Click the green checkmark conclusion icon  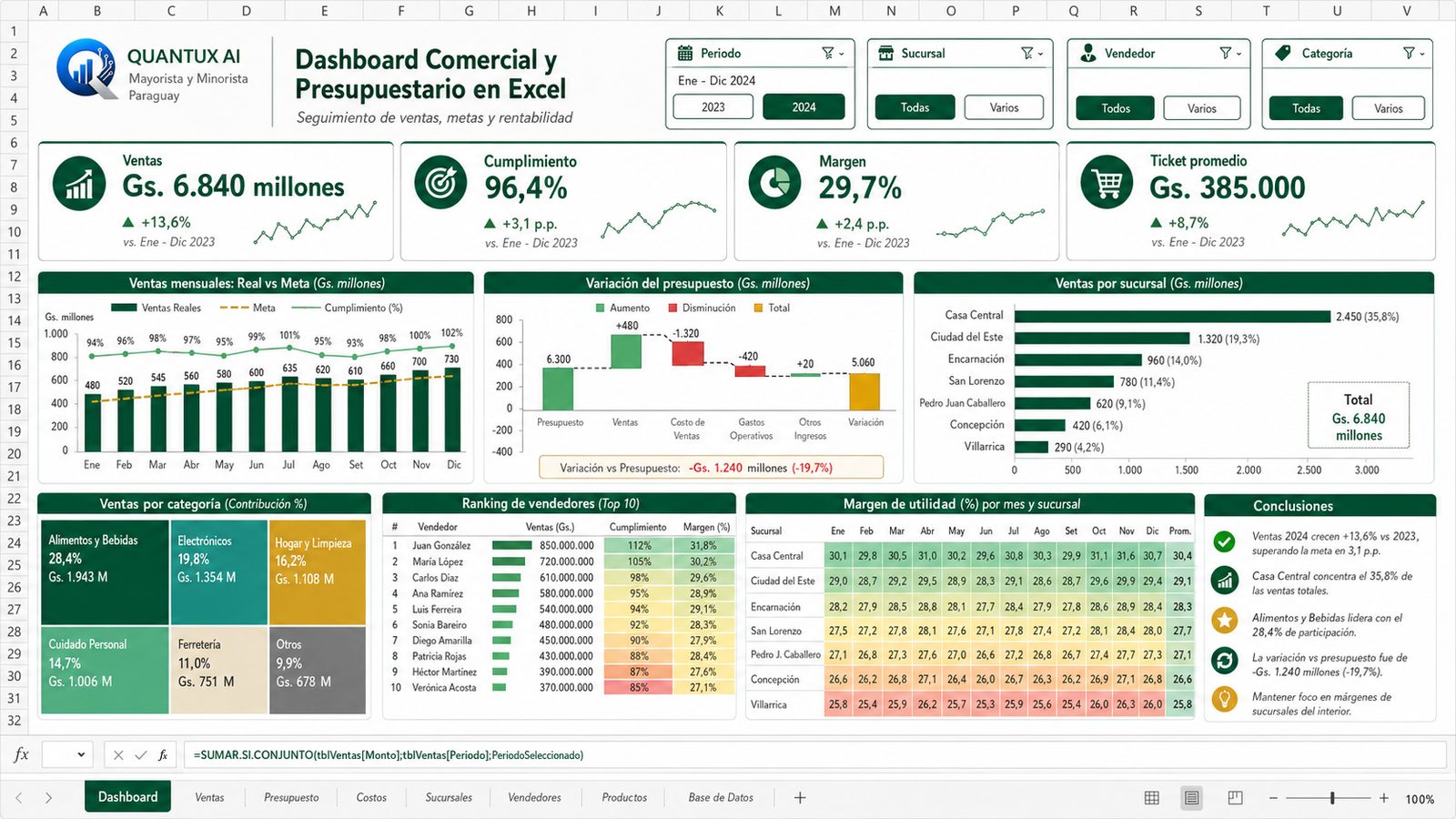(x=1225, y=541)
